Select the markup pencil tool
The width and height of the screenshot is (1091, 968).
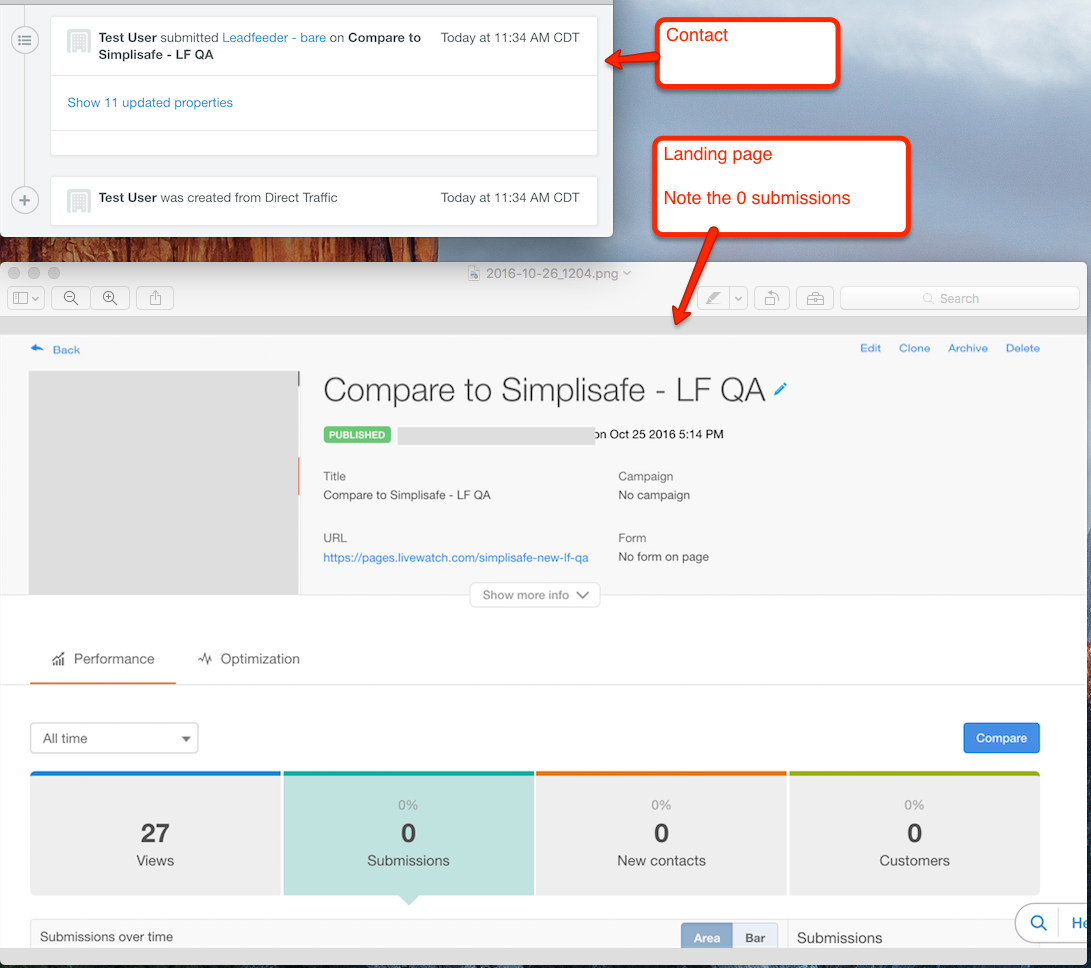[x=712, y=297]
